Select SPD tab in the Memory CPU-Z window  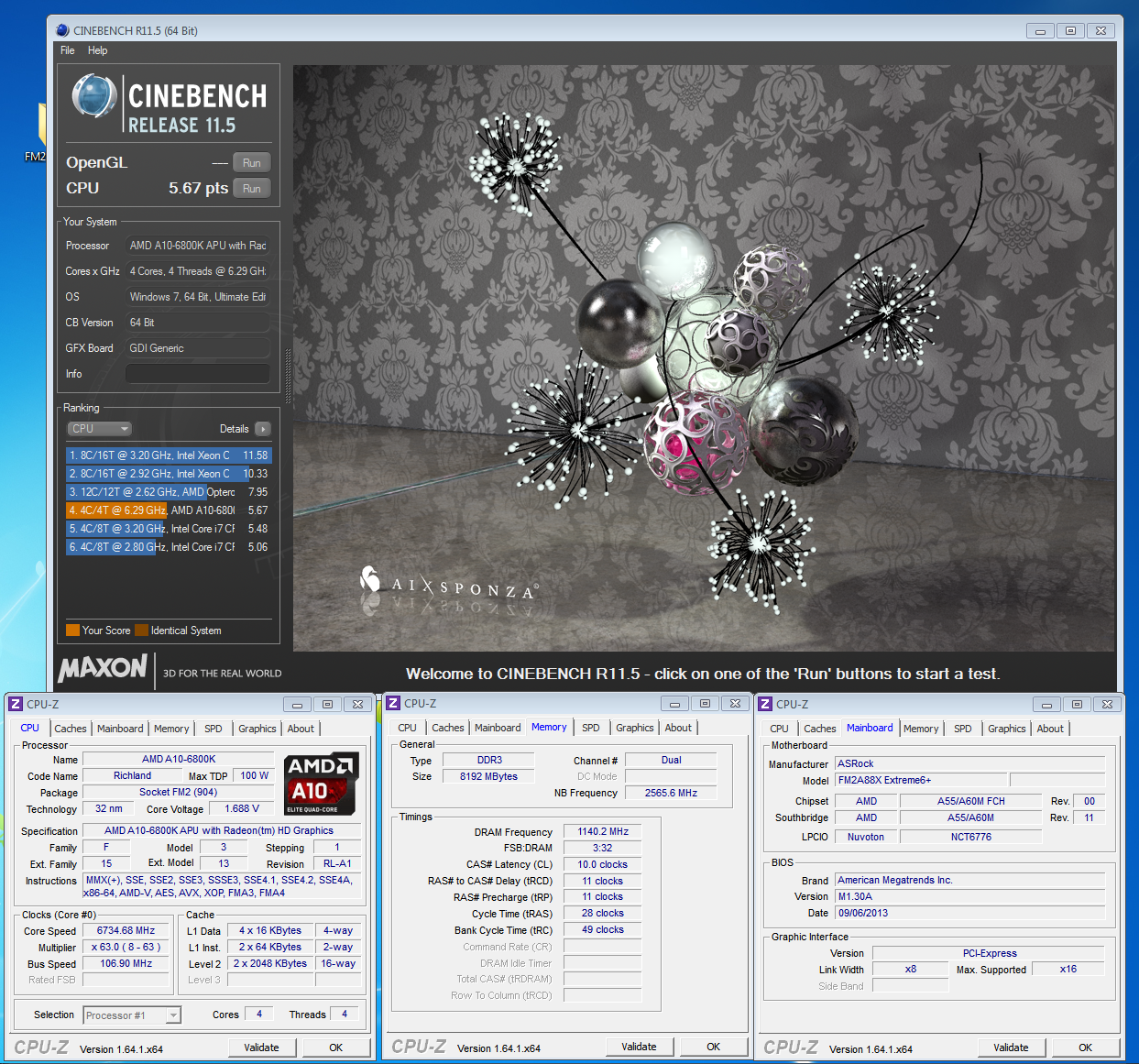pyautogui.click(x=591, y=728)
